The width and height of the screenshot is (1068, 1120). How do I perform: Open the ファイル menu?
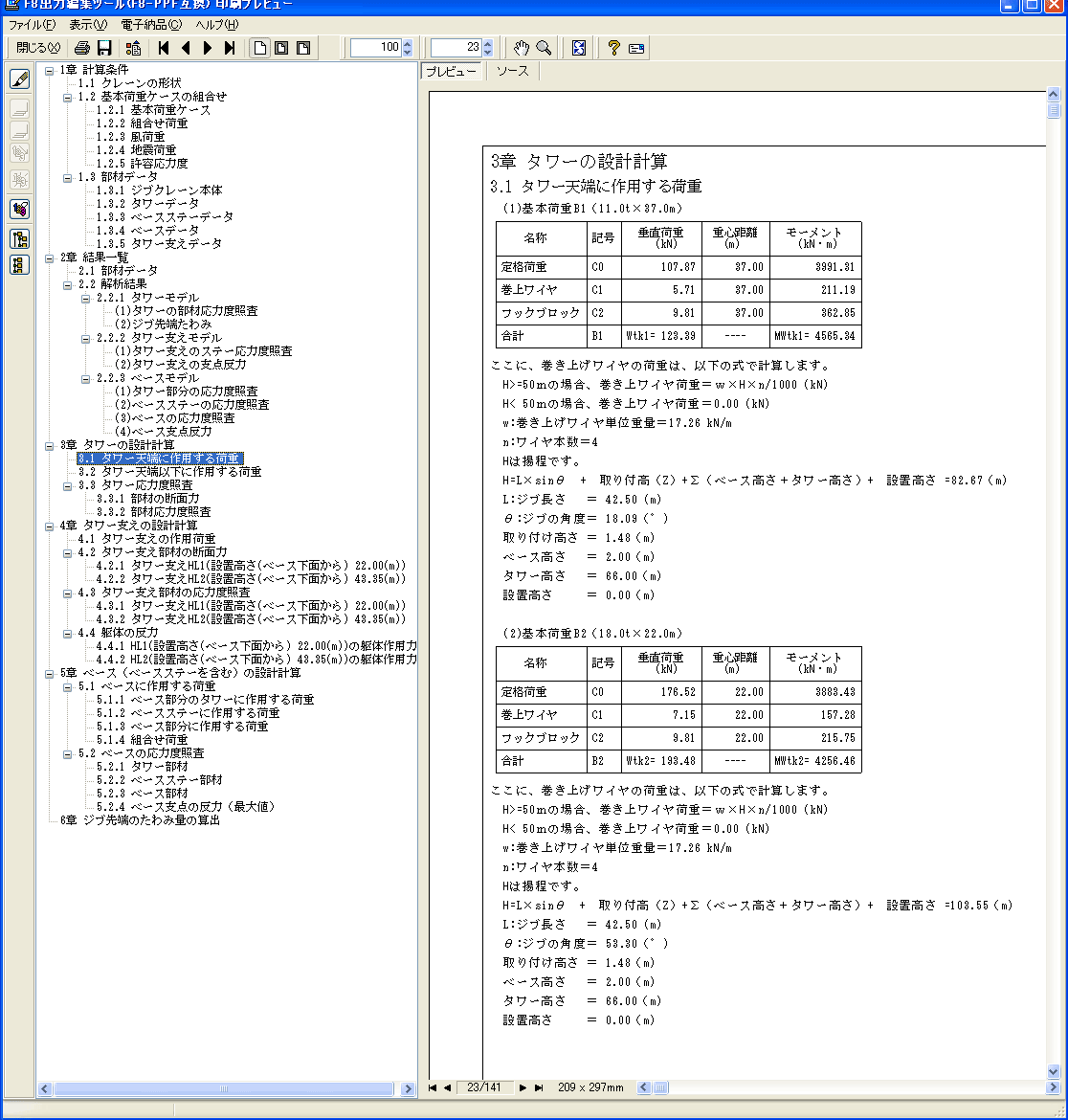pyautogui.click(x=33, y=25)
